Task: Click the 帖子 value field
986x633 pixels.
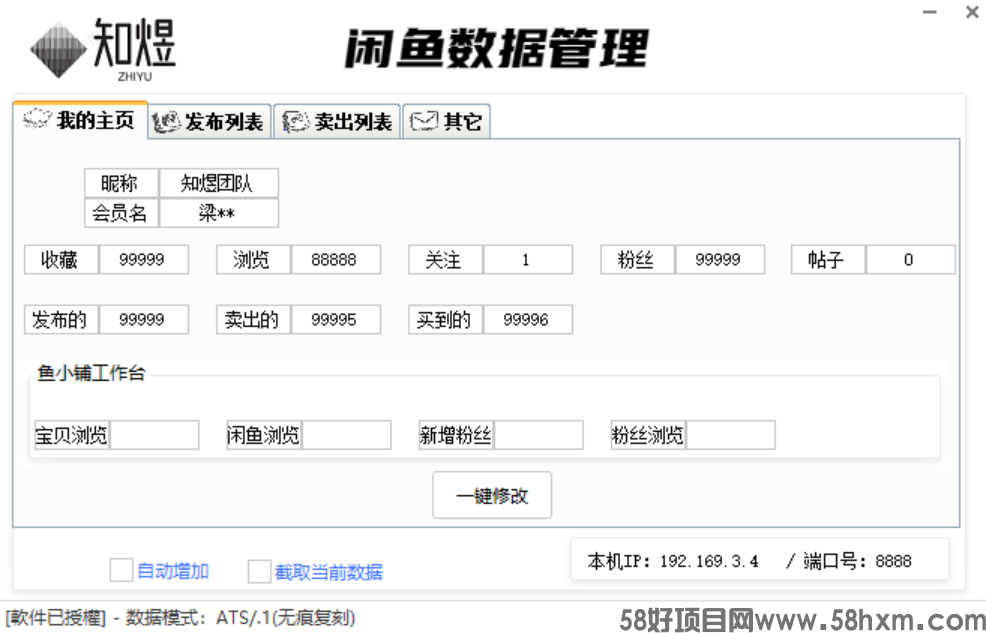Action: coord(911,260)
